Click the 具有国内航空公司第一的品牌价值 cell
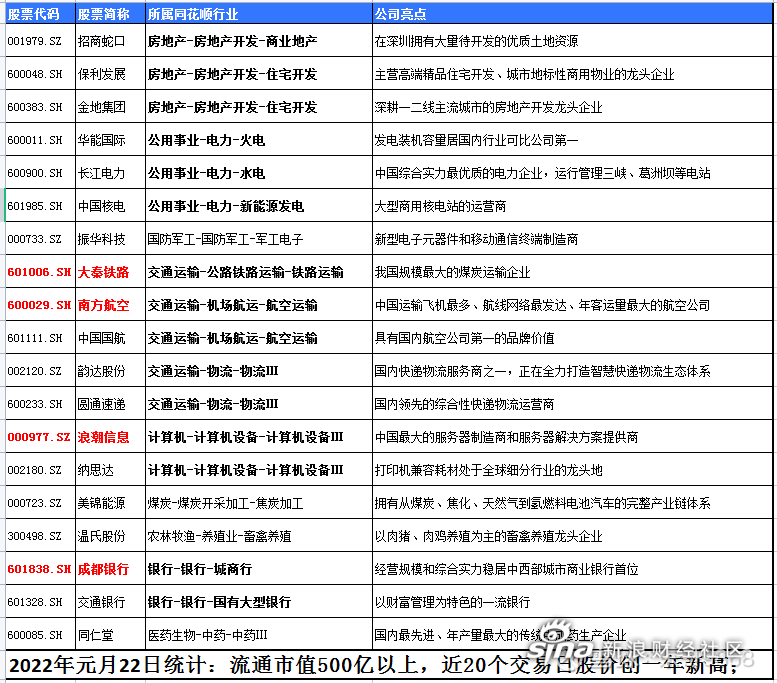The height and width of the screenshot is (683, 777). coord(572,338)
